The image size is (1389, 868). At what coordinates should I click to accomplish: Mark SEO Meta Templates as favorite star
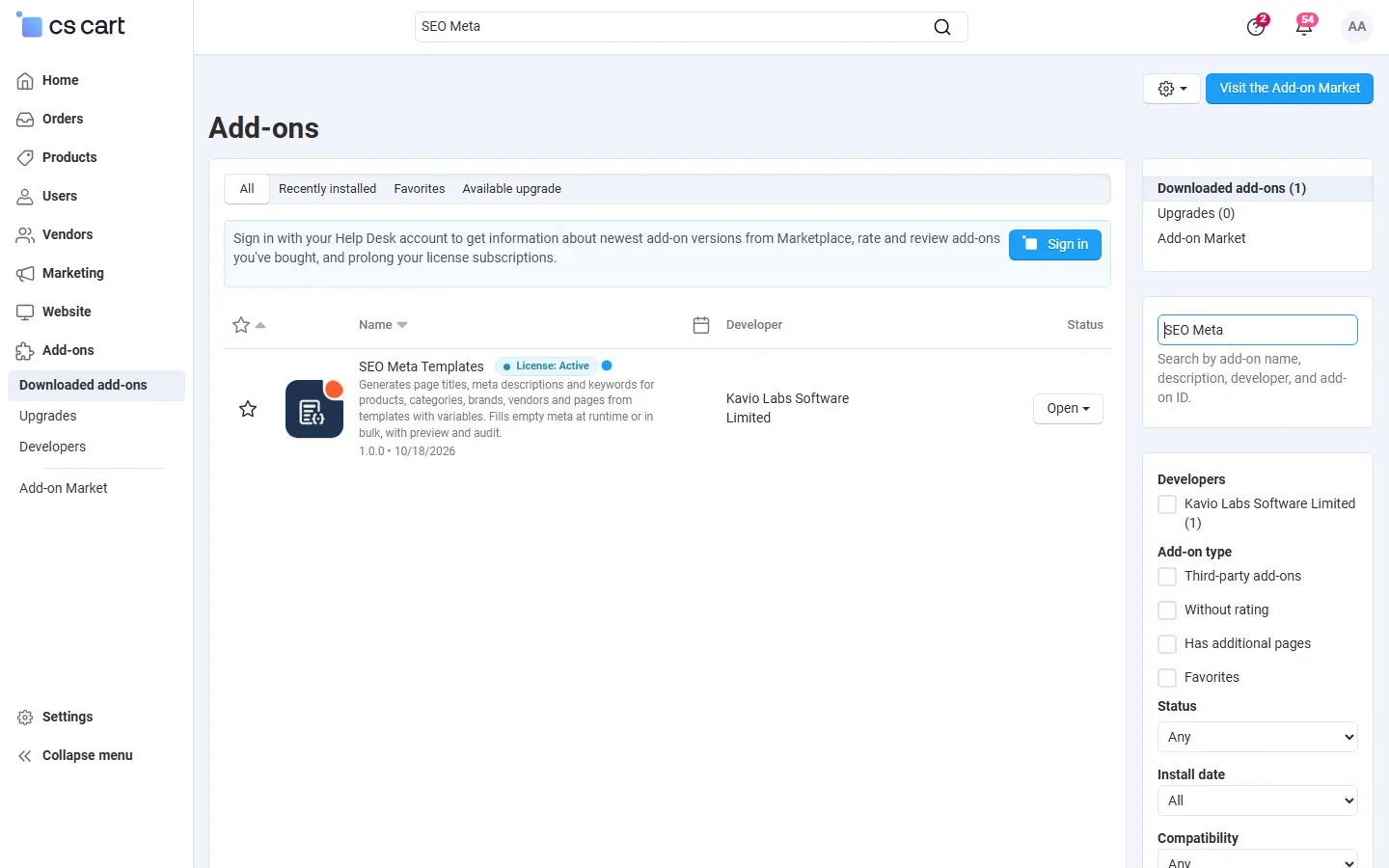[248, 409]
